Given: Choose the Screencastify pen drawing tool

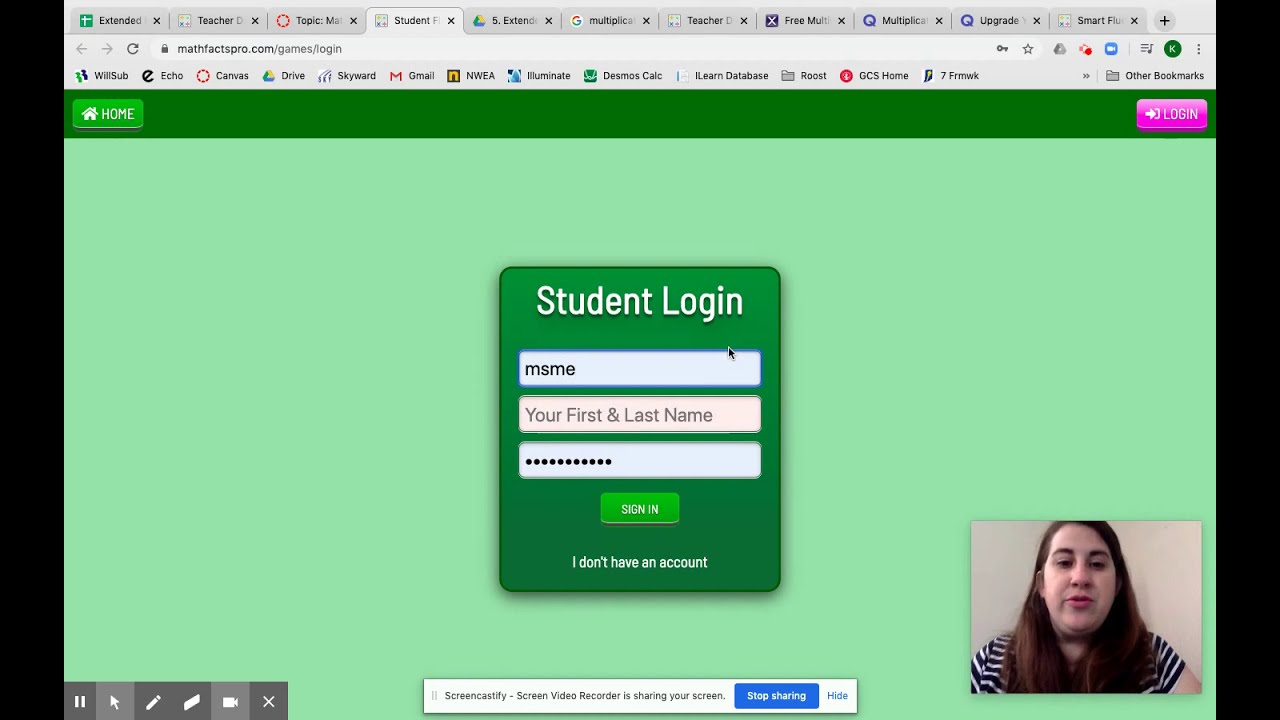Looking at the screenshot, I should (153, 702).
